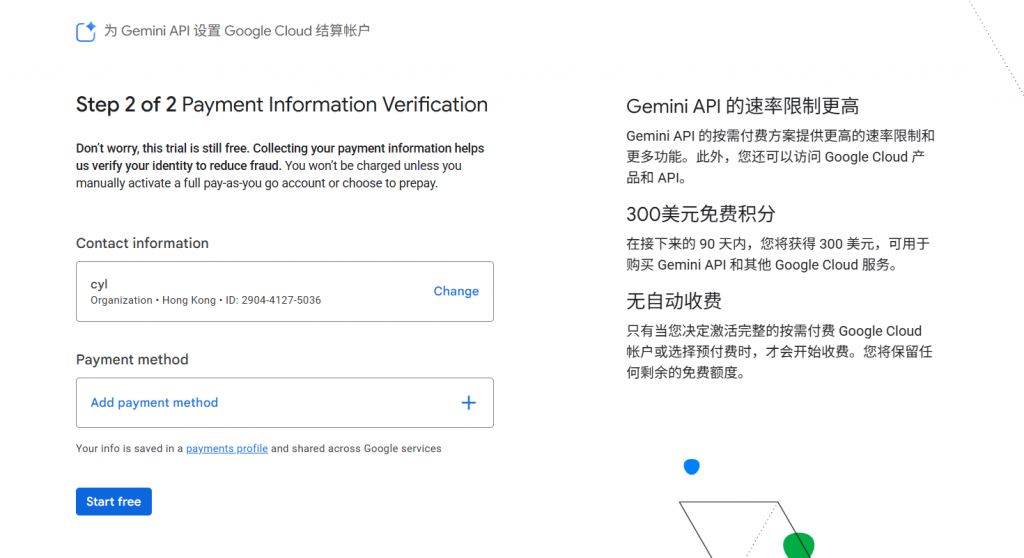Open the payments profile link
The height and width of the screenshot is (558, 1024).
click(227, 449)
